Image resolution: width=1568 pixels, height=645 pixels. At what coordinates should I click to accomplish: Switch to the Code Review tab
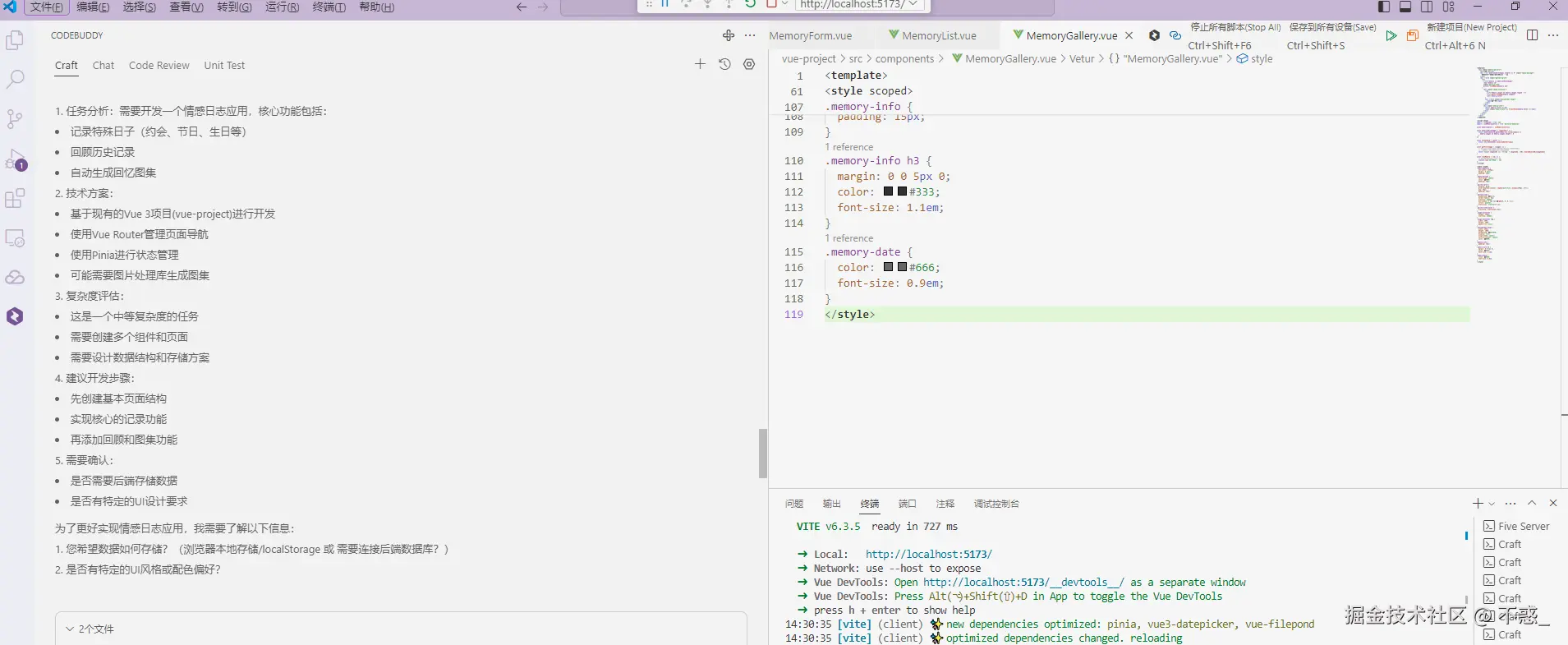(159, 65)
